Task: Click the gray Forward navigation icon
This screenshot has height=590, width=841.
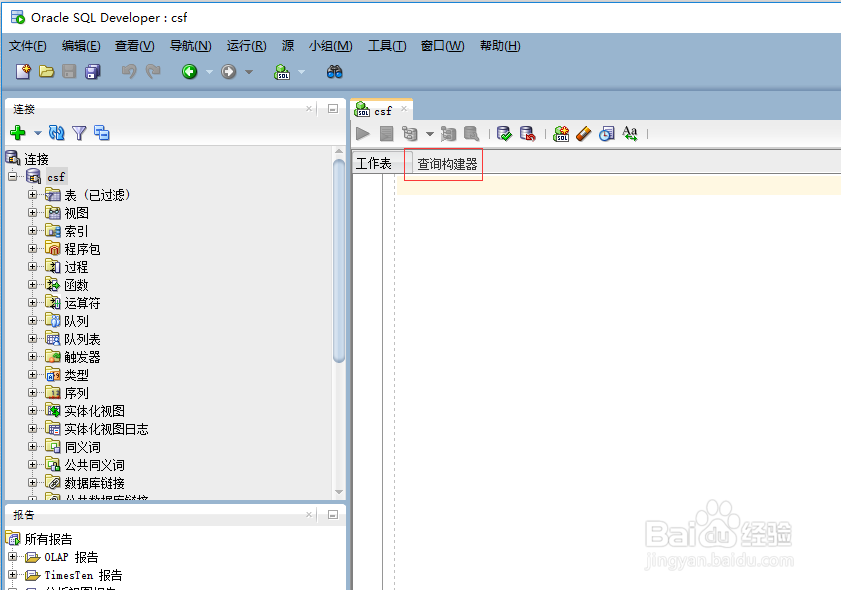Action: (x=229, y=71)
